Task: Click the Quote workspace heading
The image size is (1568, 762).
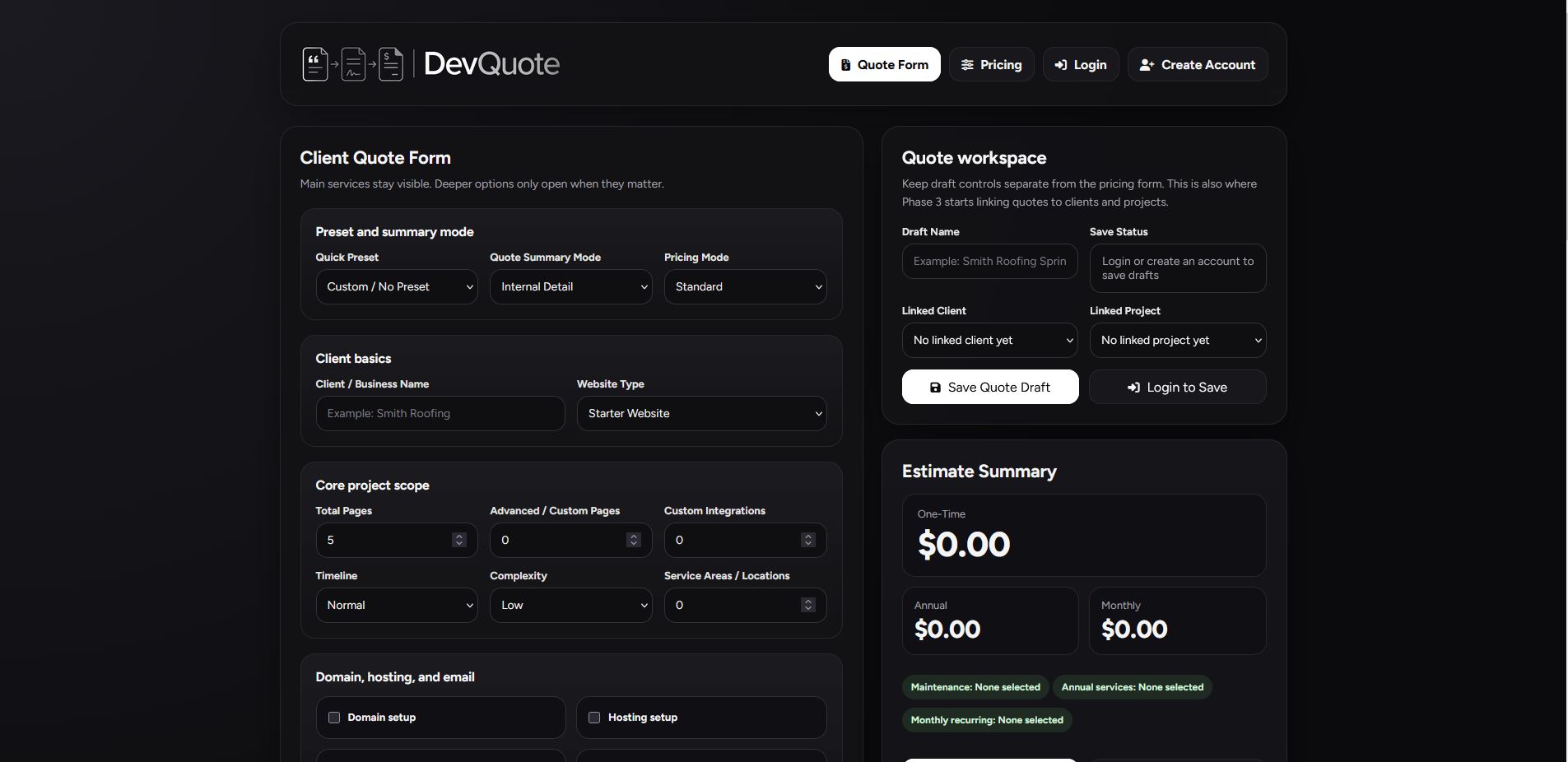Action: 974,158
